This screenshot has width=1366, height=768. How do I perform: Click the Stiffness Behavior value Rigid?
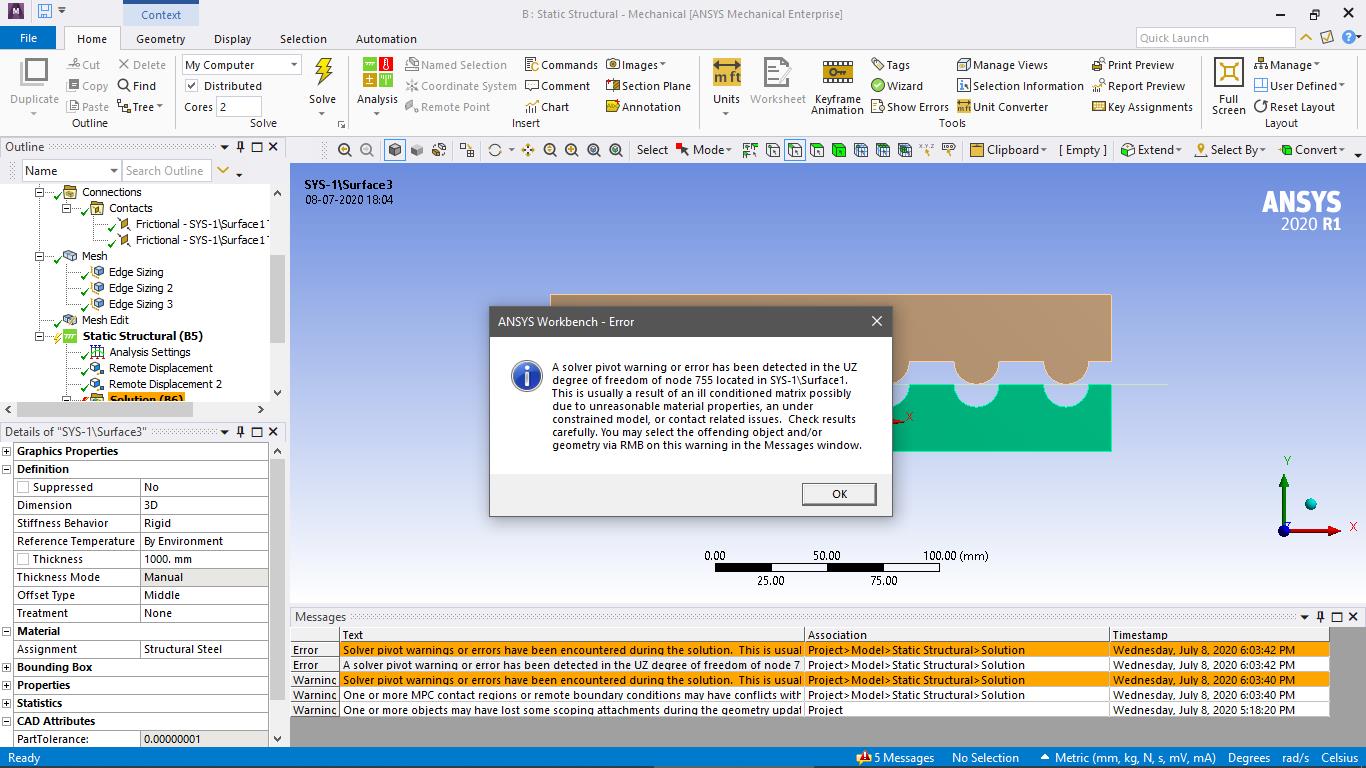click(x=204, y=523)
